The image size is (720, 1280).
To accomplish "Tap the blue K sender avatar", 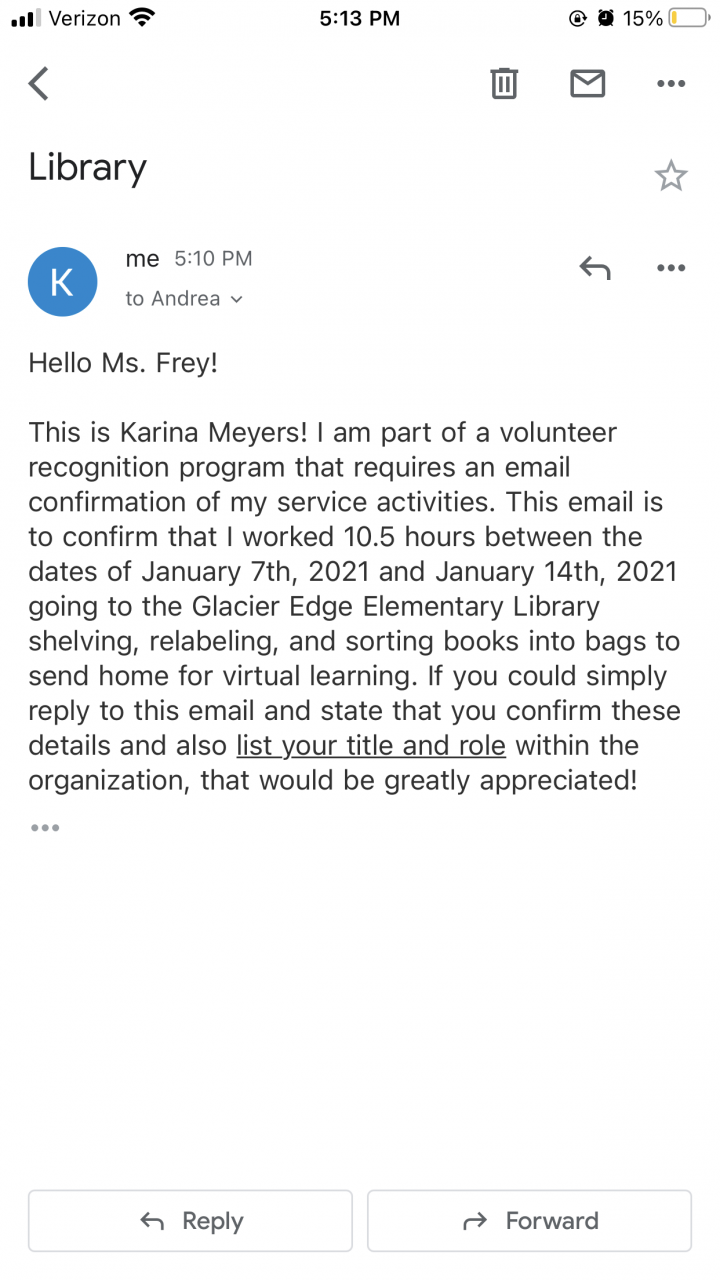I will coord(62,282).
